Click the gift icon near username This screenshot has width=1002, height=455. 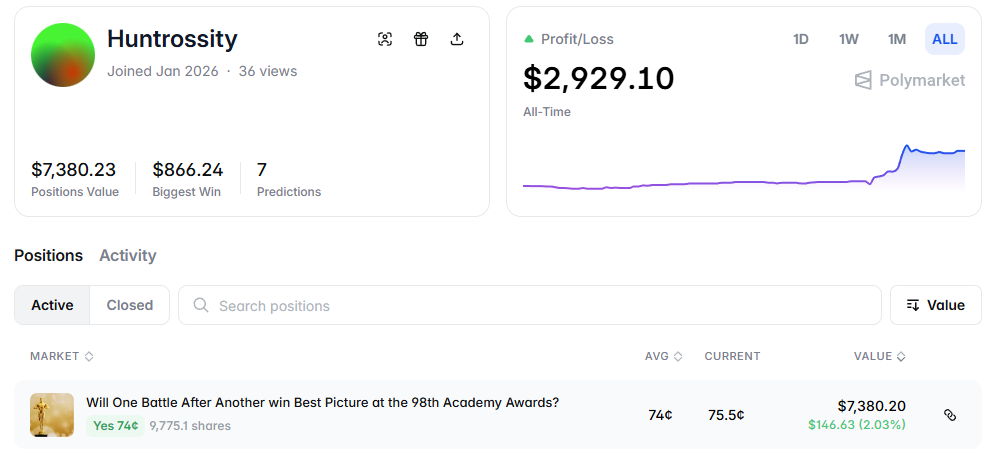421,39
